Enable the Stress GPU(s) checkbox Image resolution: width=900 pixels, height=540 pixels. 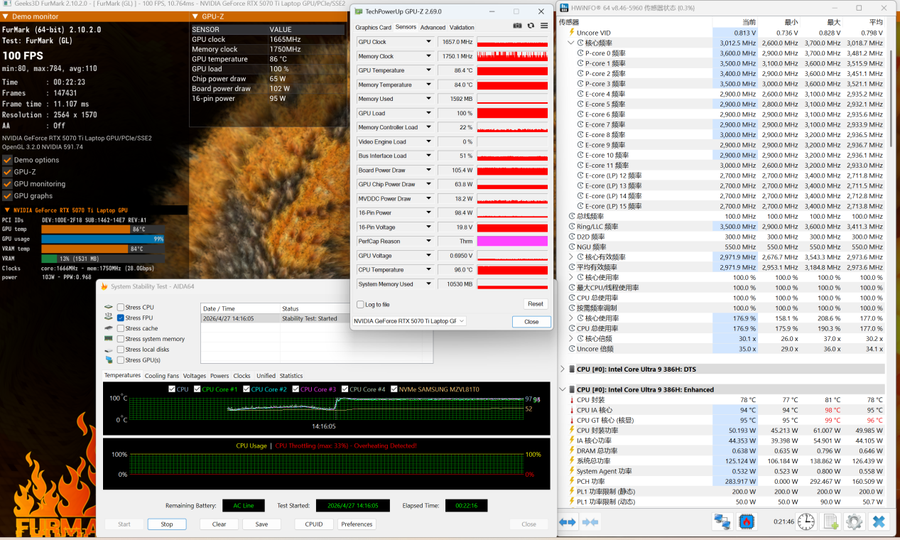121,360
